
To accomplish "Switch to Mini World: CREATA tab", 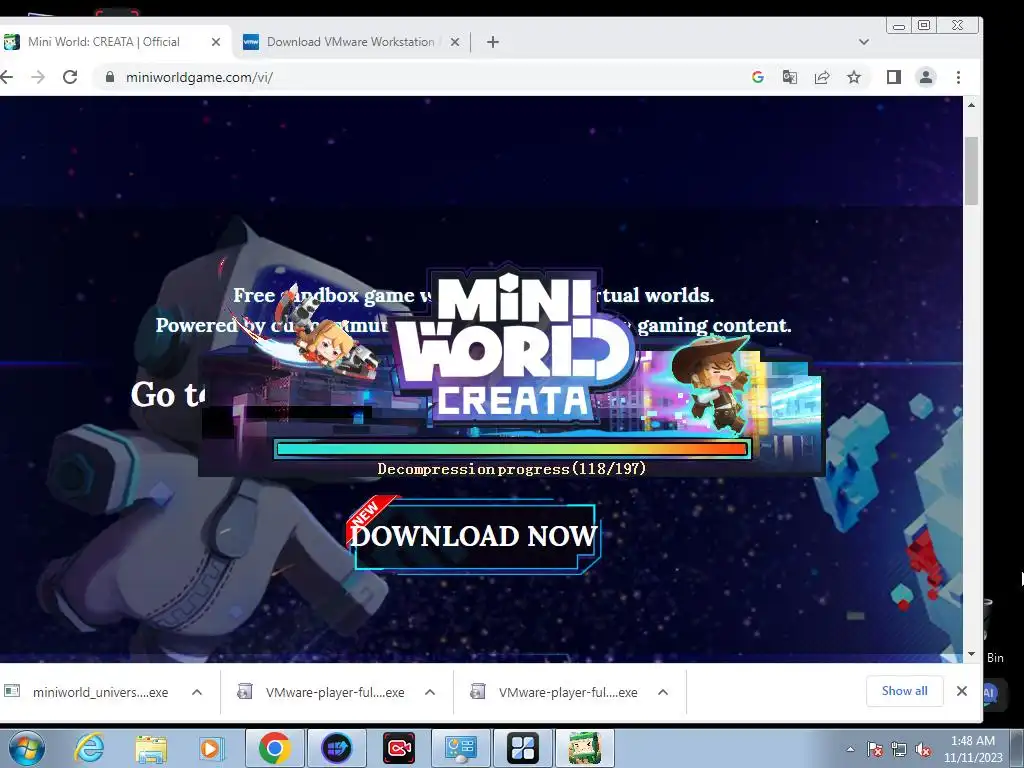I will [x=104, y=42].
